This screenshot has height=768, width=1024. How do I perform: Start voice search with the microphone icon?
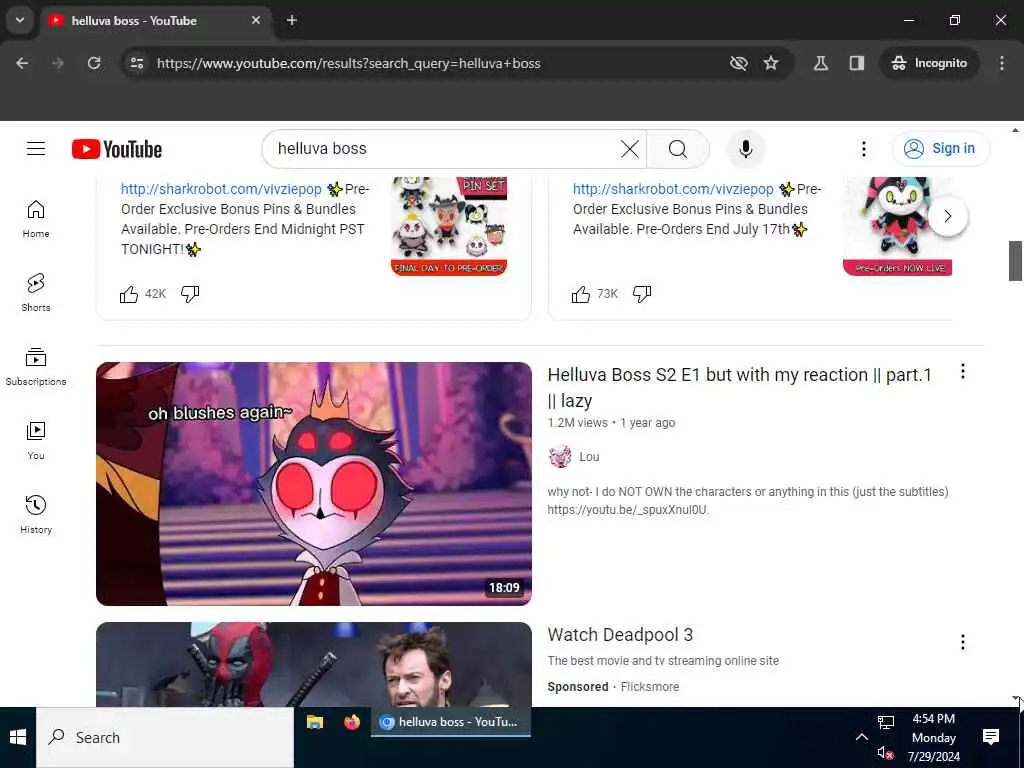pyautogui.click(x=746, y=149)
